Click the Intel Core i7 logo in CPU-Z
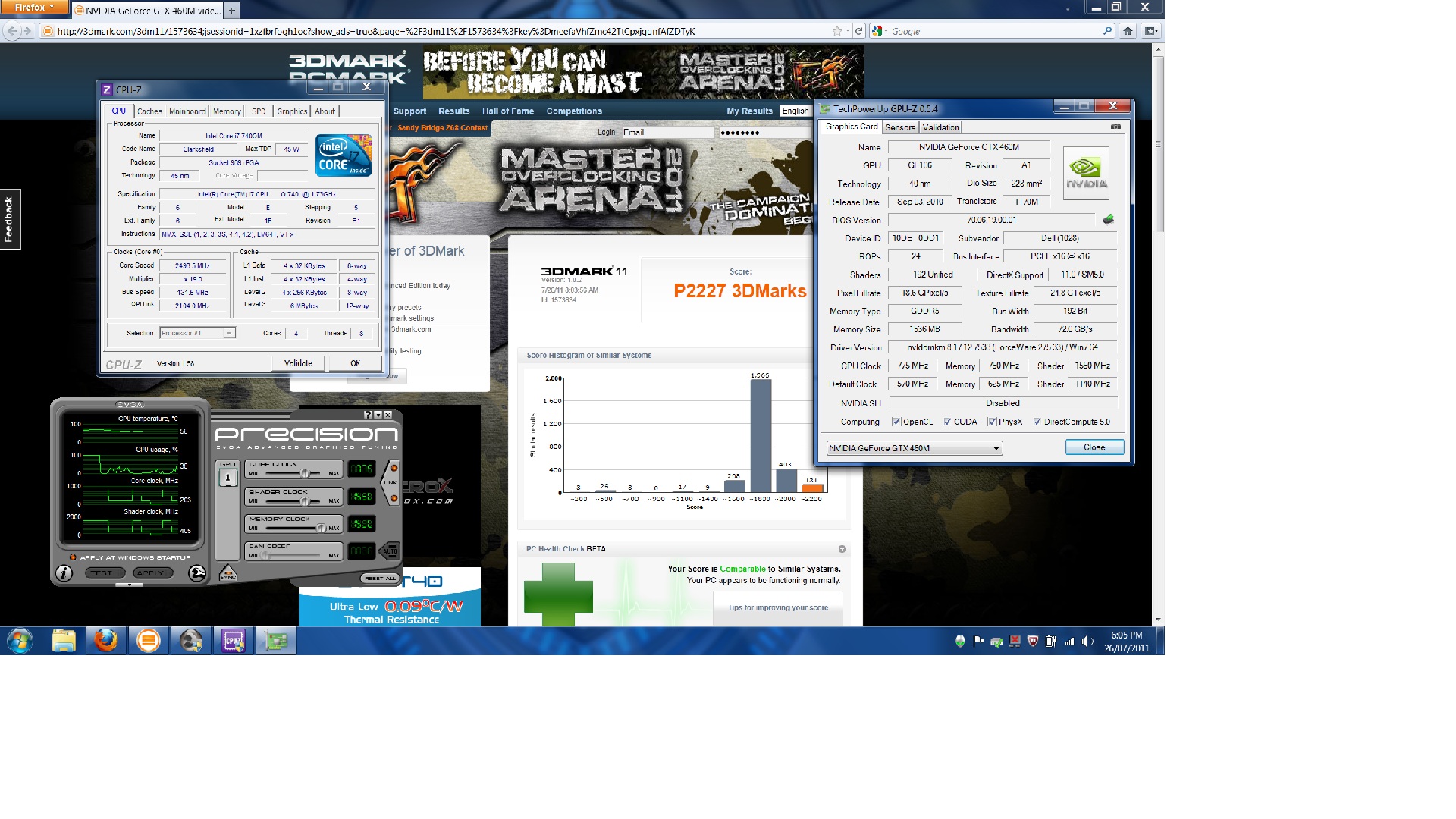This screenshot has width=1456, height=819. point(344,155)
